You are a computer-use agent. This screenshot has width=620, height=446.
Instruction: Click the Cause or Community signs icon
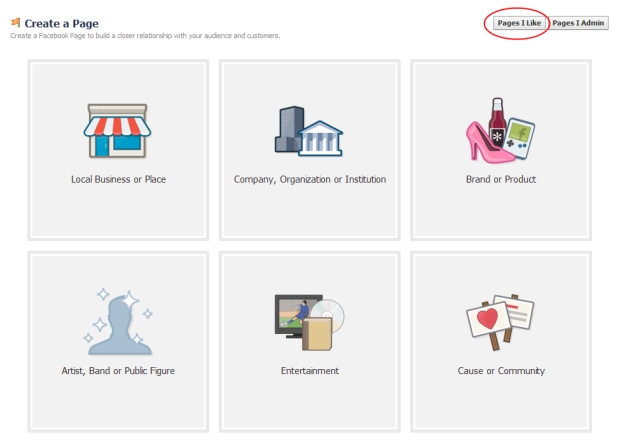click(500, 322)
